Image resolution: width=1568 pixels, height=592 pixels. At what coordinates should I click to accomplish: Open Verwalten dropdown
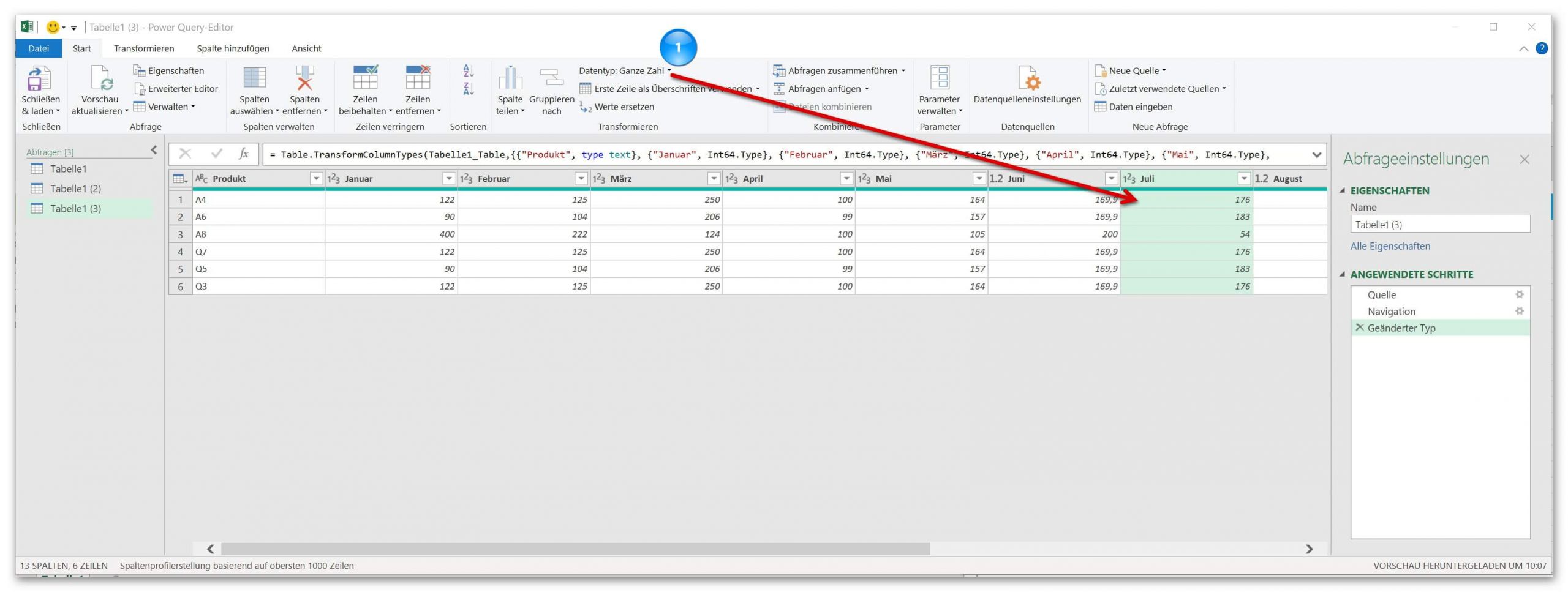point(164,107)
